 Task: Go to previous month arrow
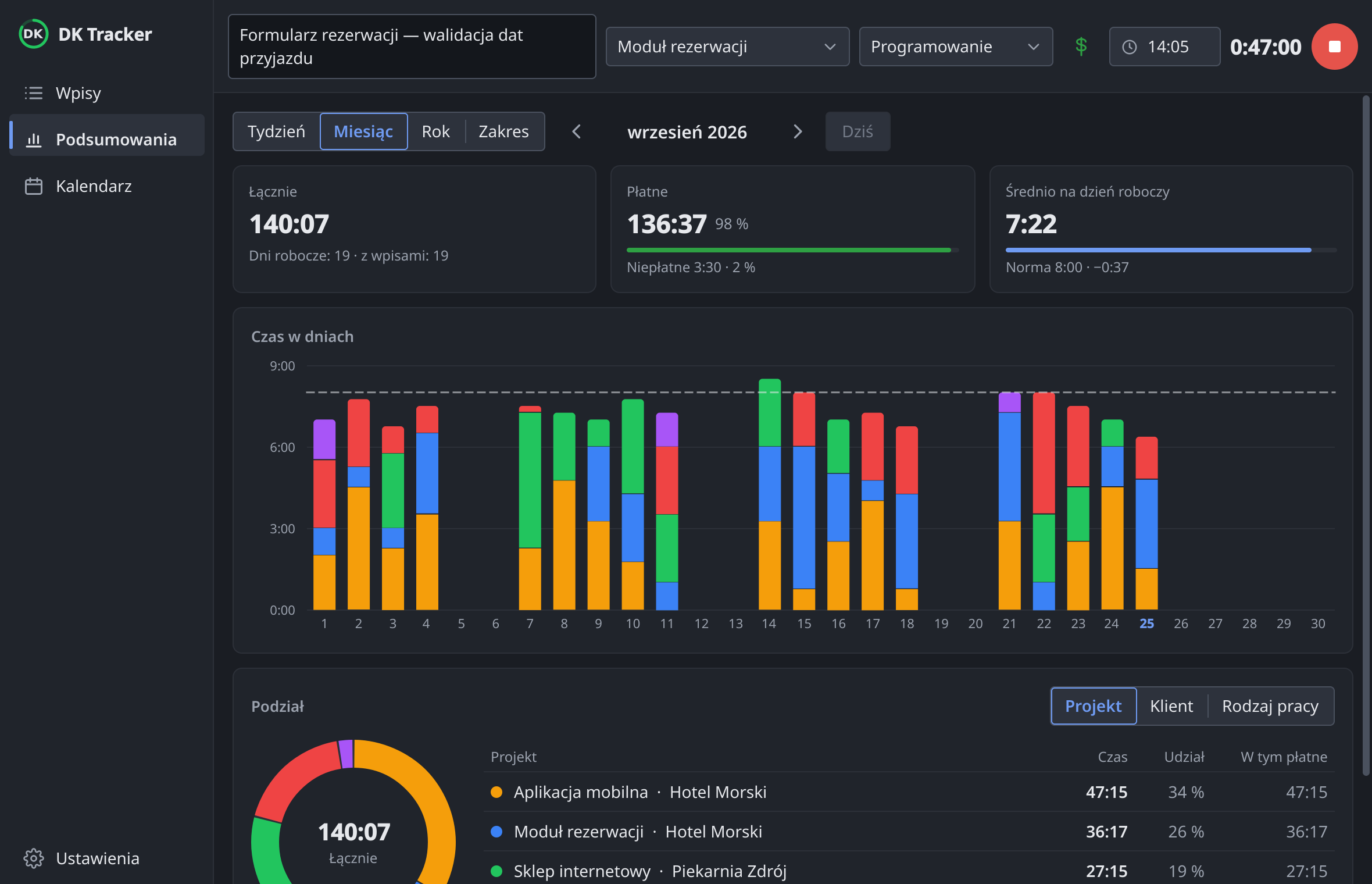pyautogui.click(x=576, y=131)
